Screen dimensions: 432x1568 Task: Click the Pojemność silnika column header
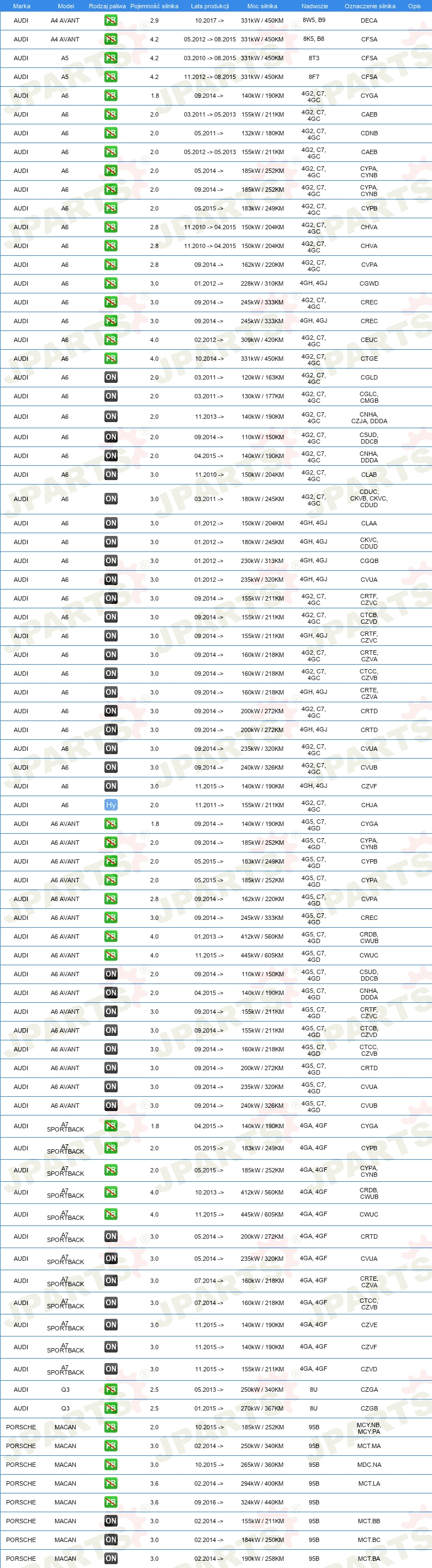point(154,6)
